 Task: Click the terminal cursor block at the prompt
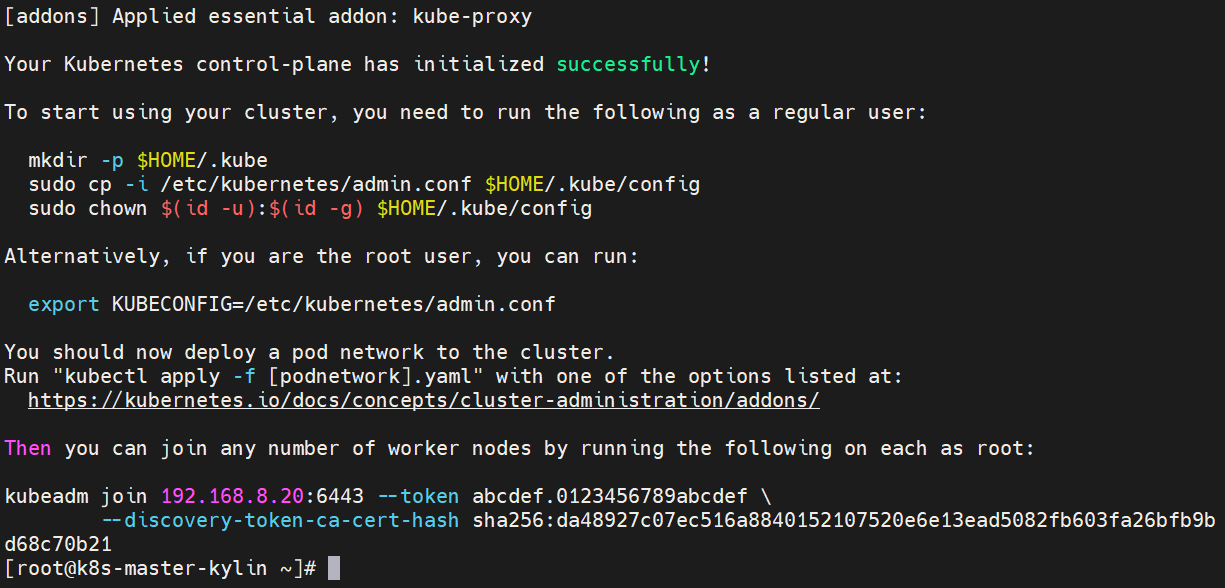tap(334, 568)
